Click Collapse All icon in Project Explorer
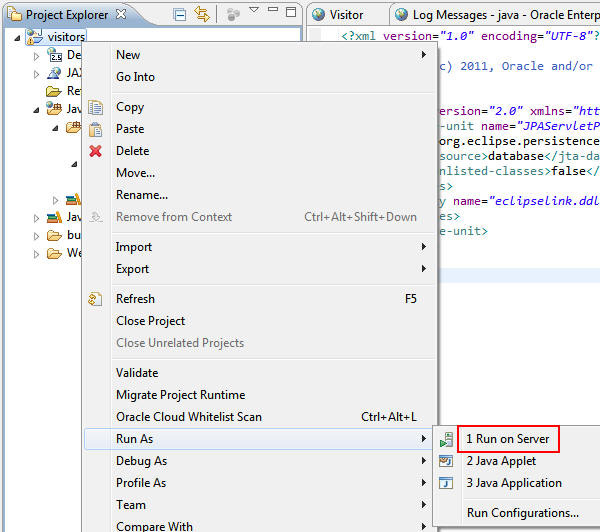600x532 pixels. (x=179, y=14)
